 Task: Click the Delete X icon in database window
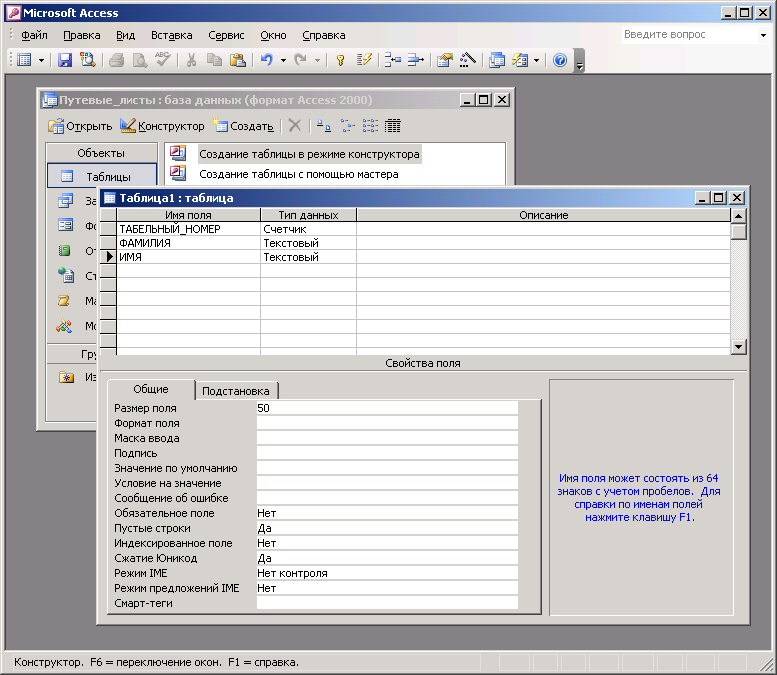(295, 126)
